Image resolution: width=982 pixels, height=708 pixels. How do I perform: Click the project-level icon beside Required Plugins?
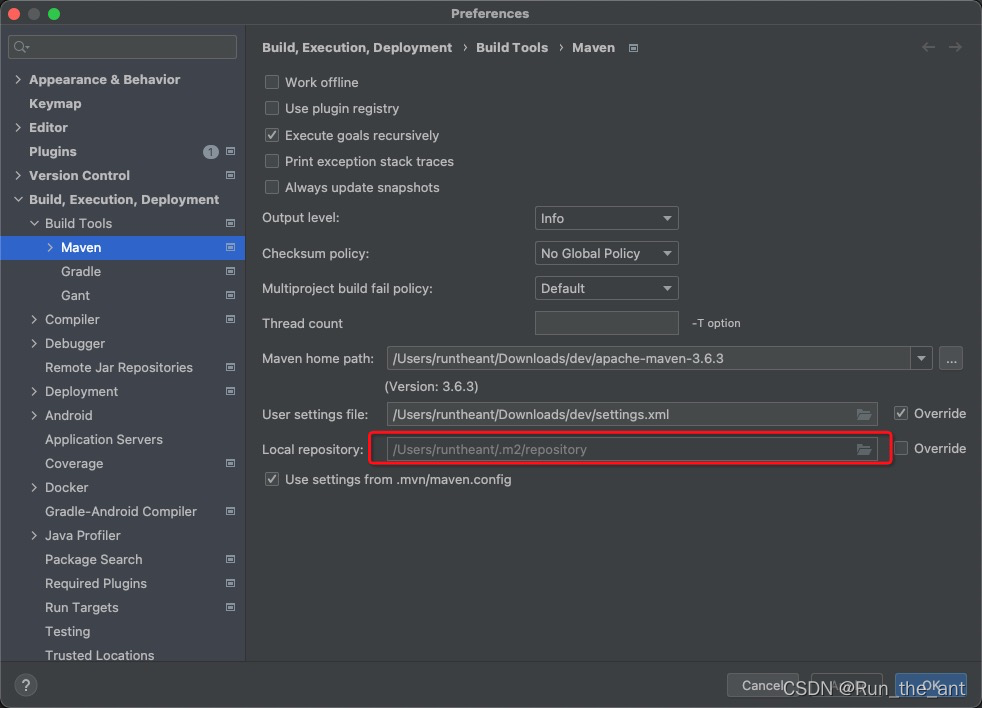coord(230,583)
